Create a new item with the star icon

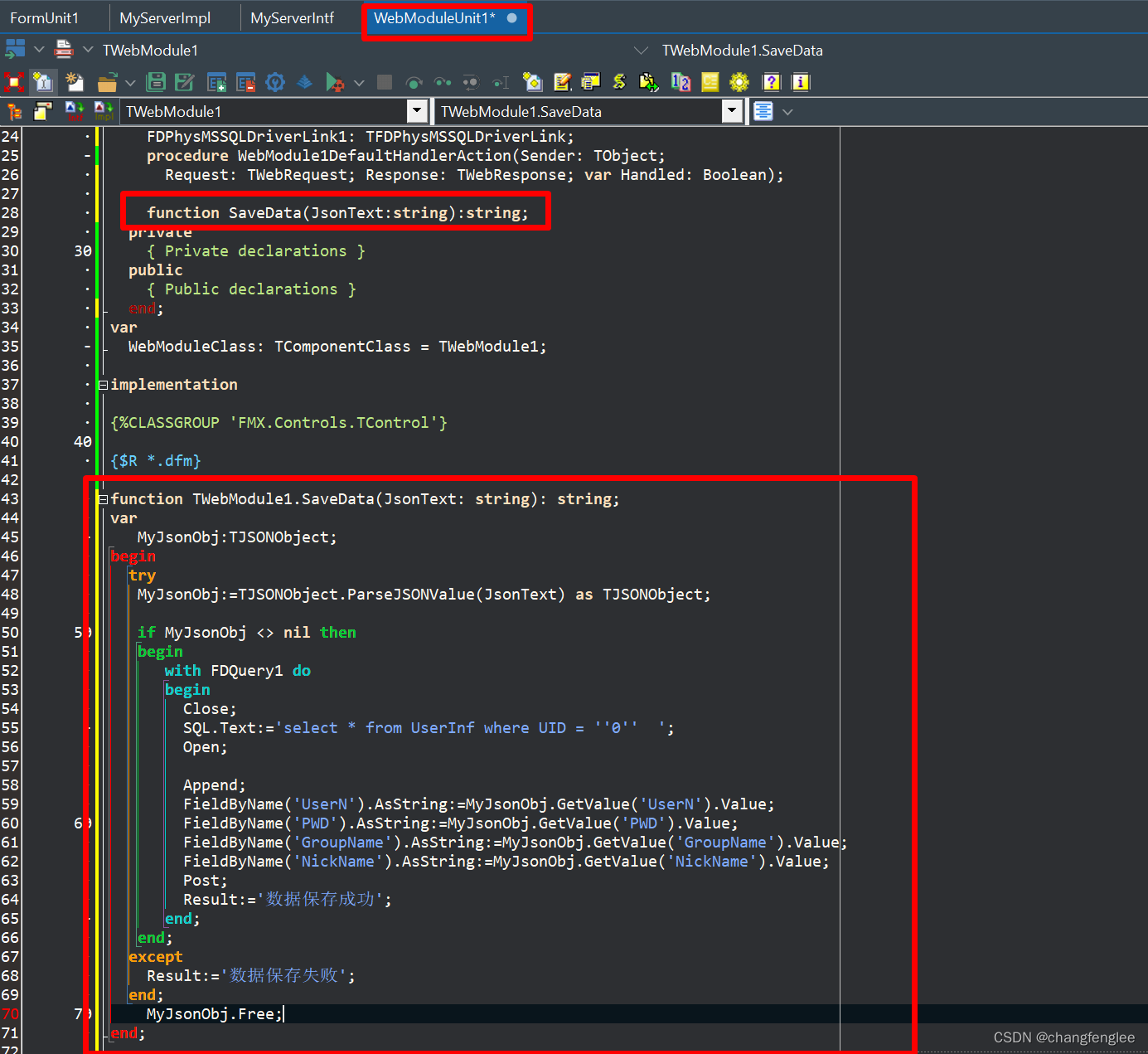75,82
